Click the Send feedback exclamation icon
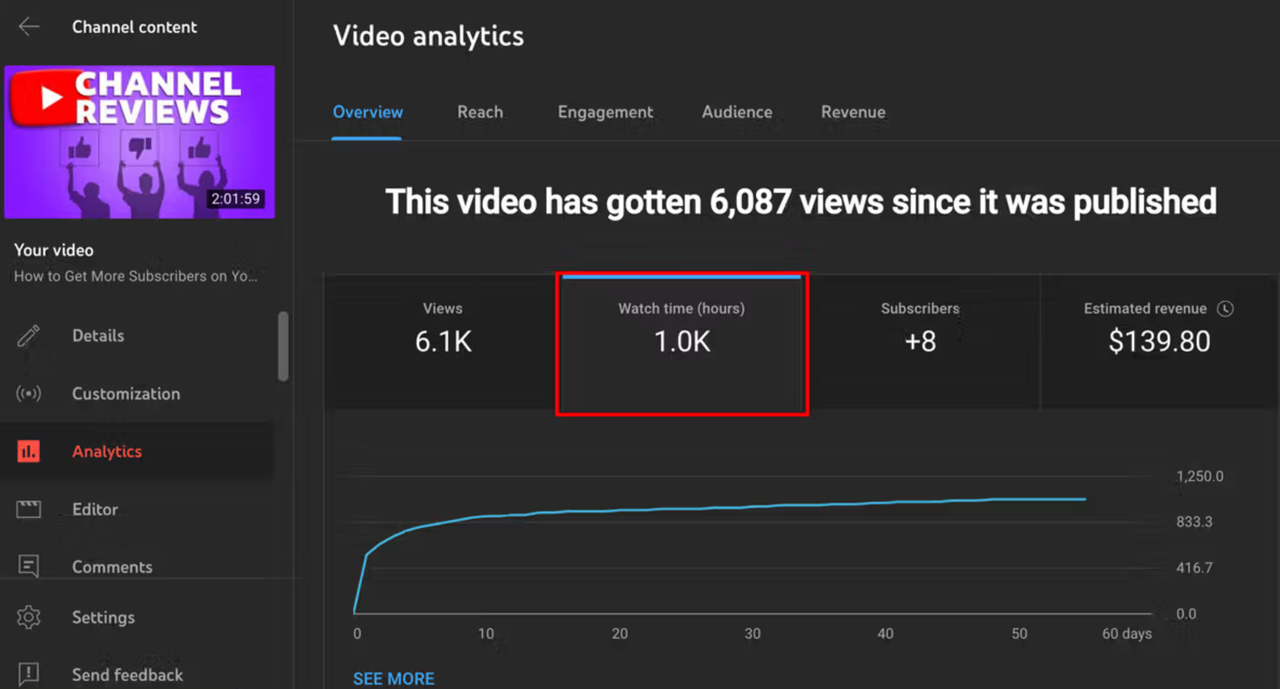This screenshot has width=1280, height=689. coord(29,675)
